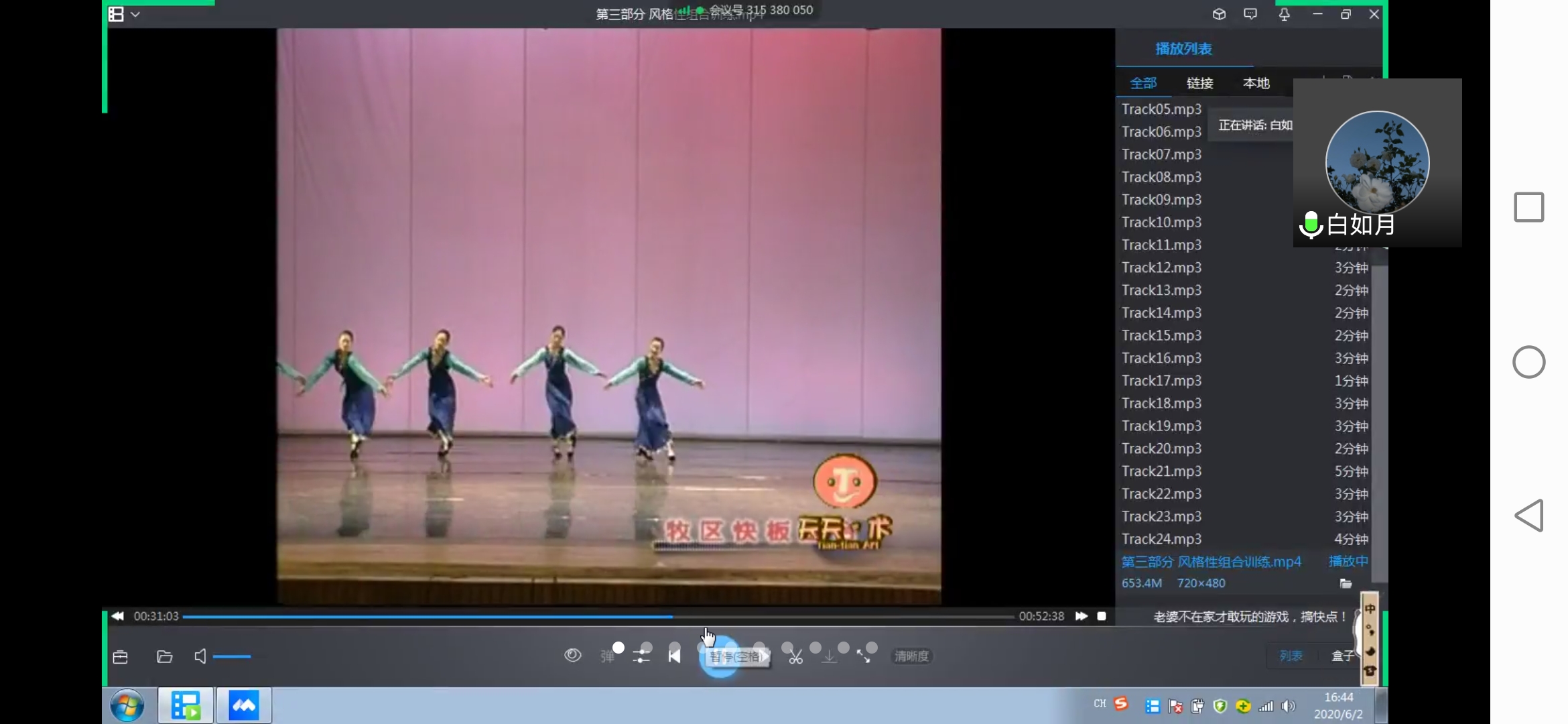Image resolution: width=1568 pixels, height=724 pixels.
Task: Select Track08.mp3 in the playlist
Action: [1161, 177]
